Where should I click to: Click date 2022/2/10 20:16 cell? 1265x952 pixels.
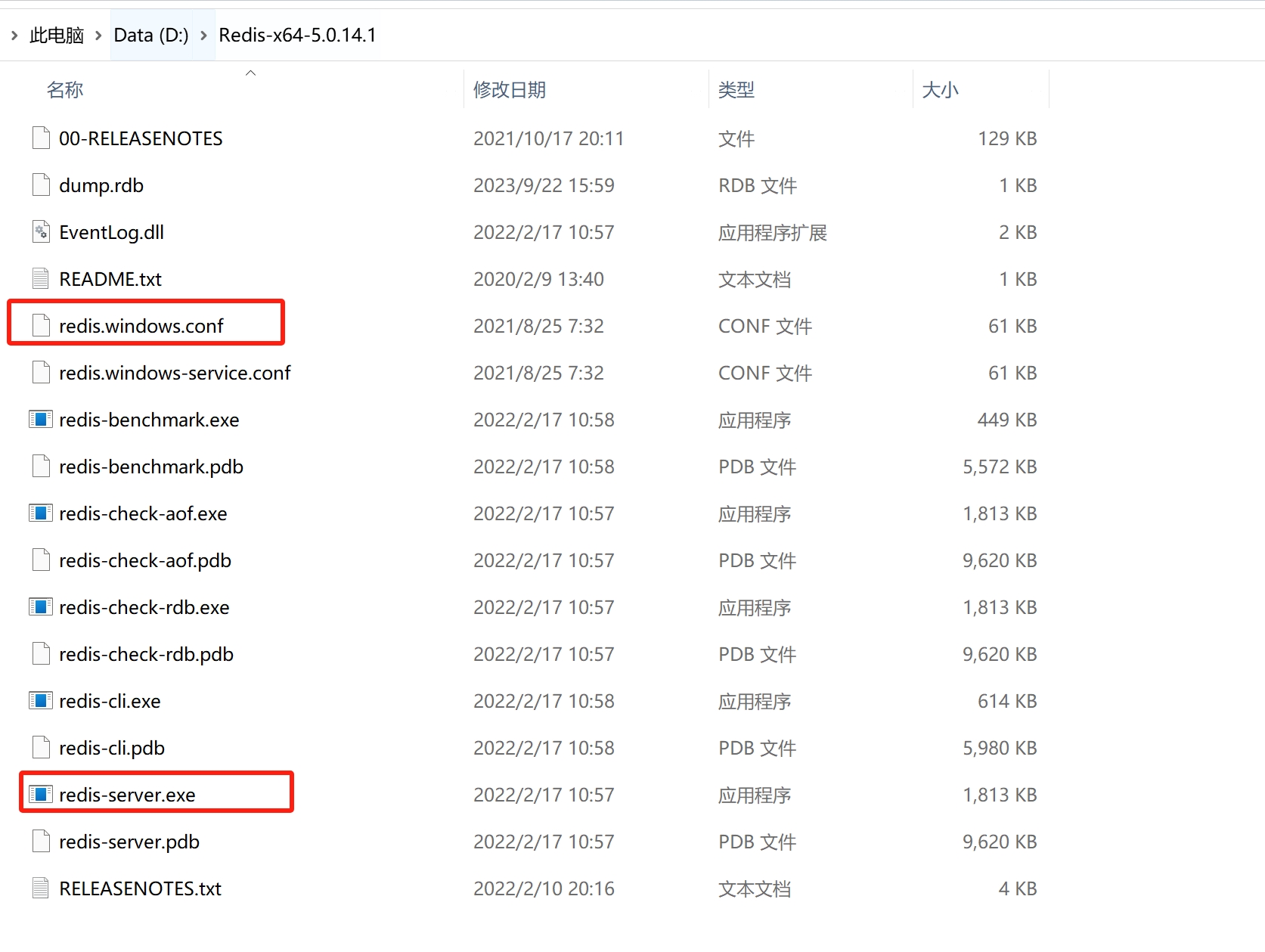[x=544, y=888]
